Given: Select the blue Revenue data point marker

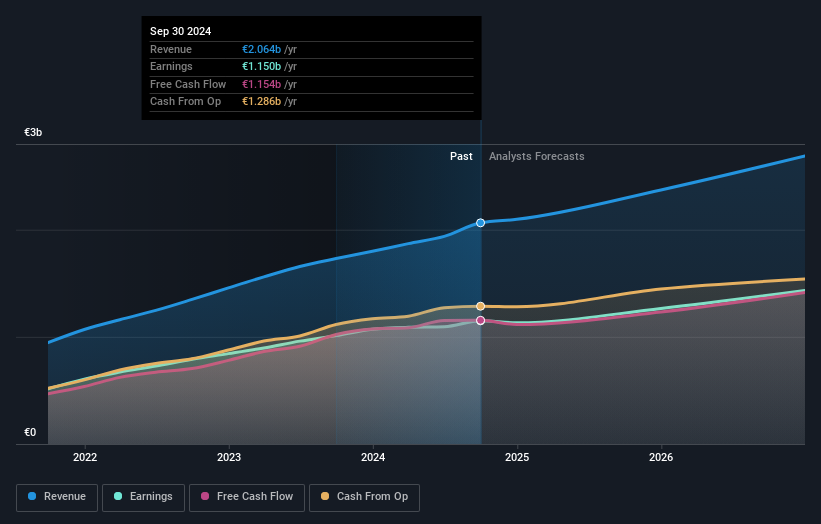Looking at the screenshot, I should (x=480, y=223).
